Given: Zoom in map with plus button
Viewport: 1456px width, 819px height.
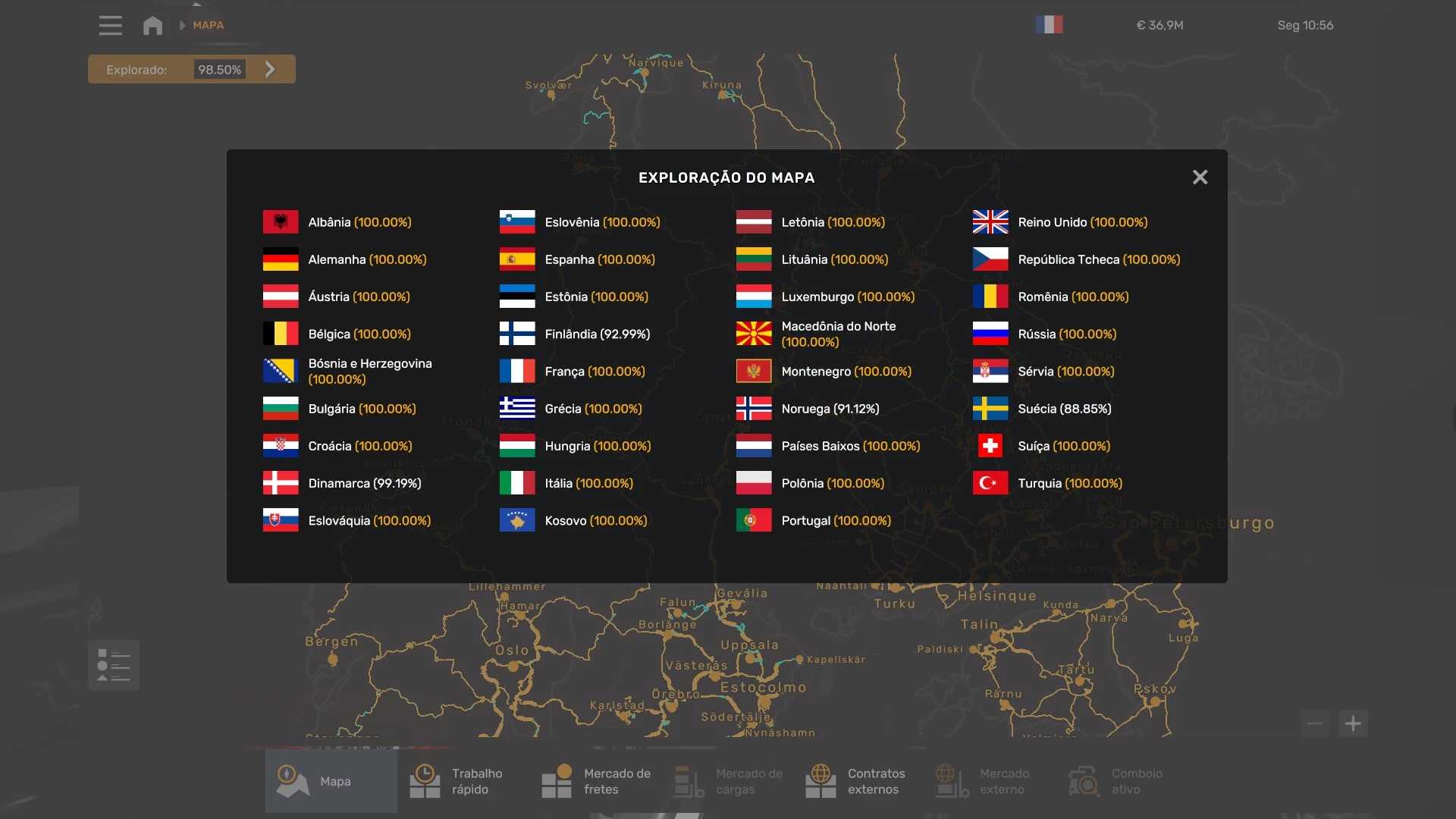Looking at the screenshot, I should pos(1353,723).
